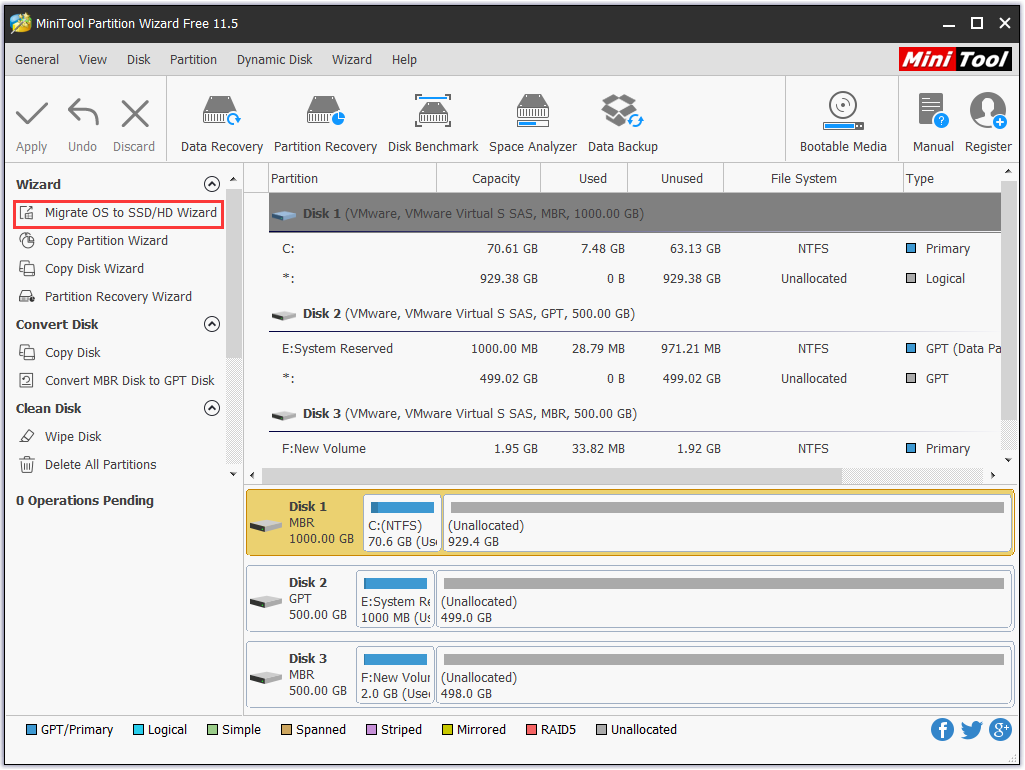Open the Dynamic Disk menu
The width and height of the screenshot is (1025, 770).
tap(275, 59)
